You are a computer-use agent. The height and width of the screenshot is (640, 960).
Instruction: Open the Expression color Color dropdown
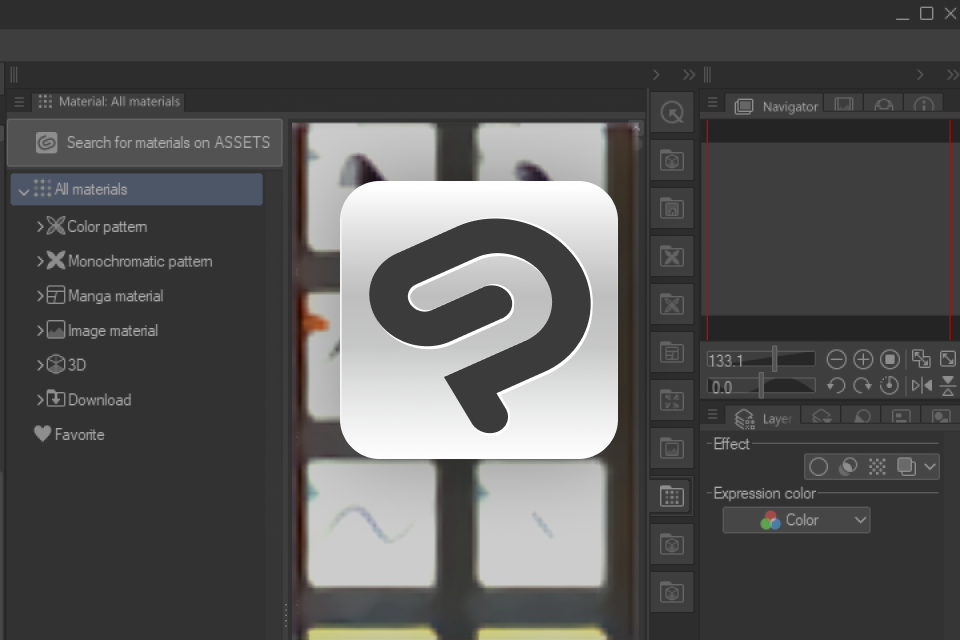796,520
